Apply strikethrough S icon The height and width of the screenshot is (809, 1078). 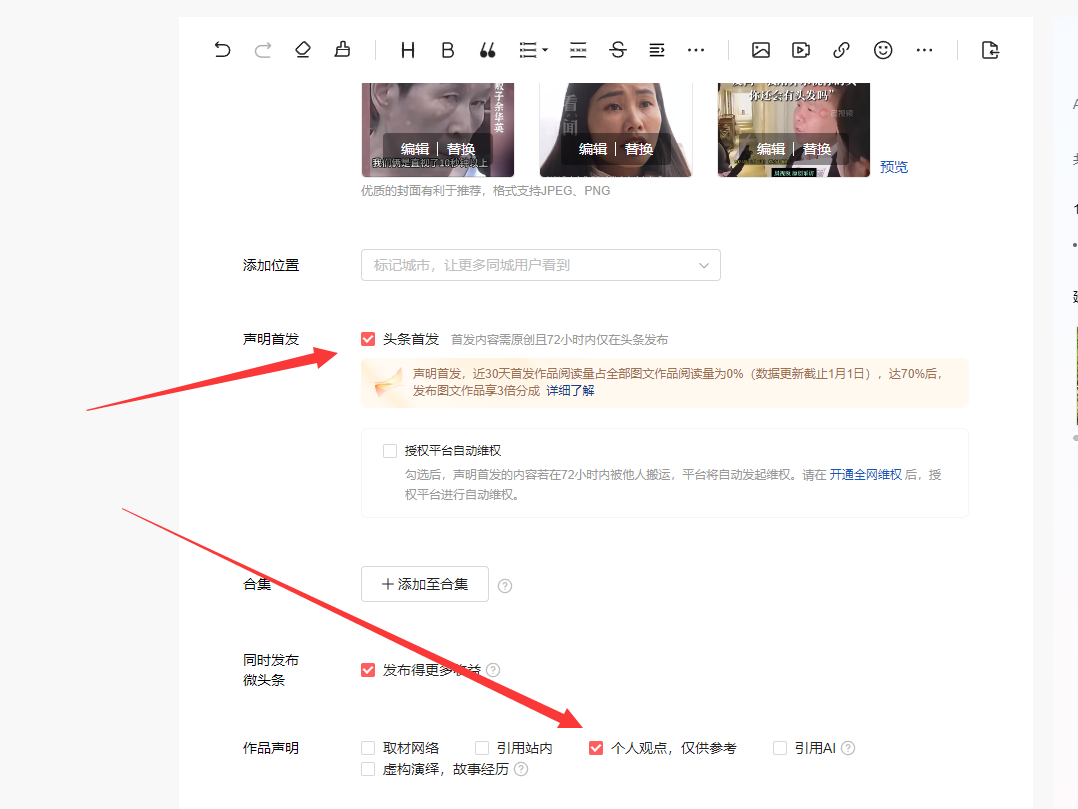pyautogui.click(x=617, y=49)
